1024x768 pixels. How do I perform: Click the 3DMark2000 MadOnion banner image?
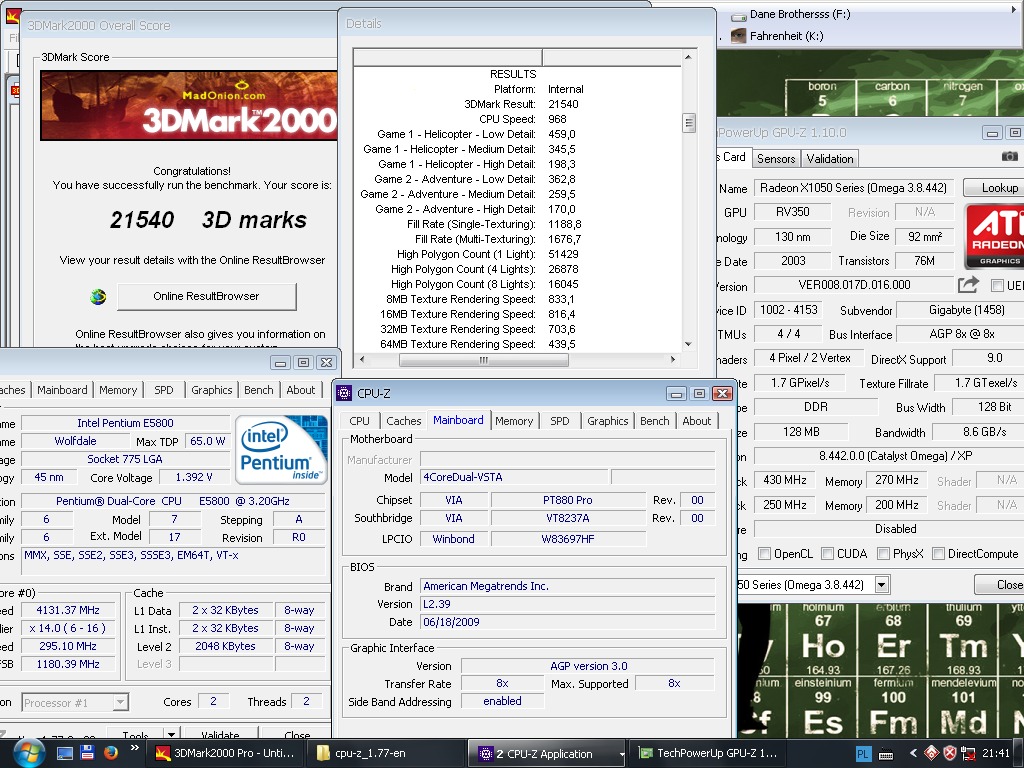[189, 105]
